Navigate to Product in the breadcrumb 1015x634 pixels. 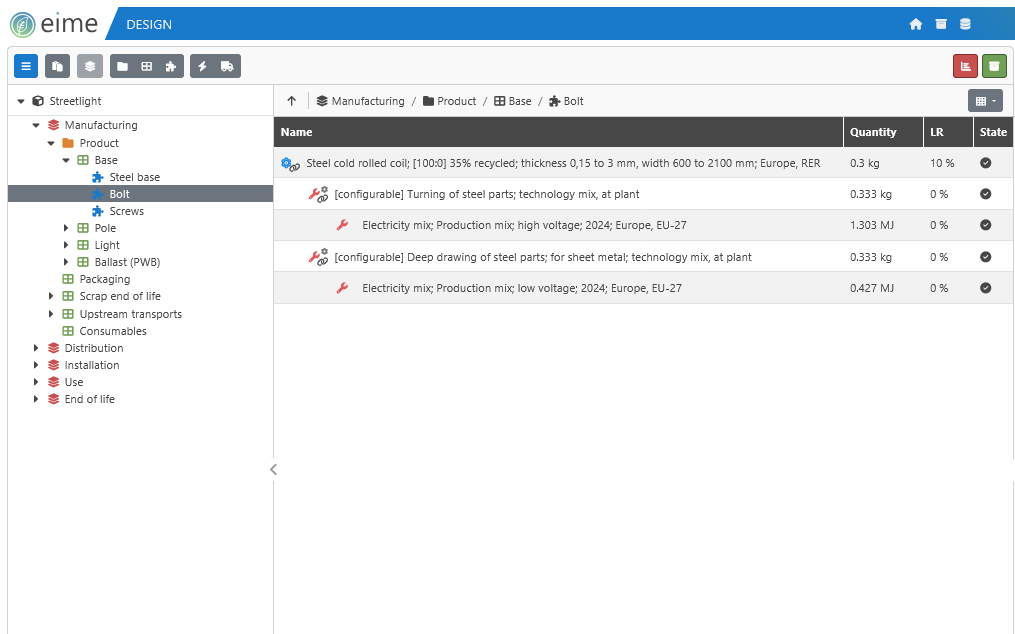pos(449,101)
